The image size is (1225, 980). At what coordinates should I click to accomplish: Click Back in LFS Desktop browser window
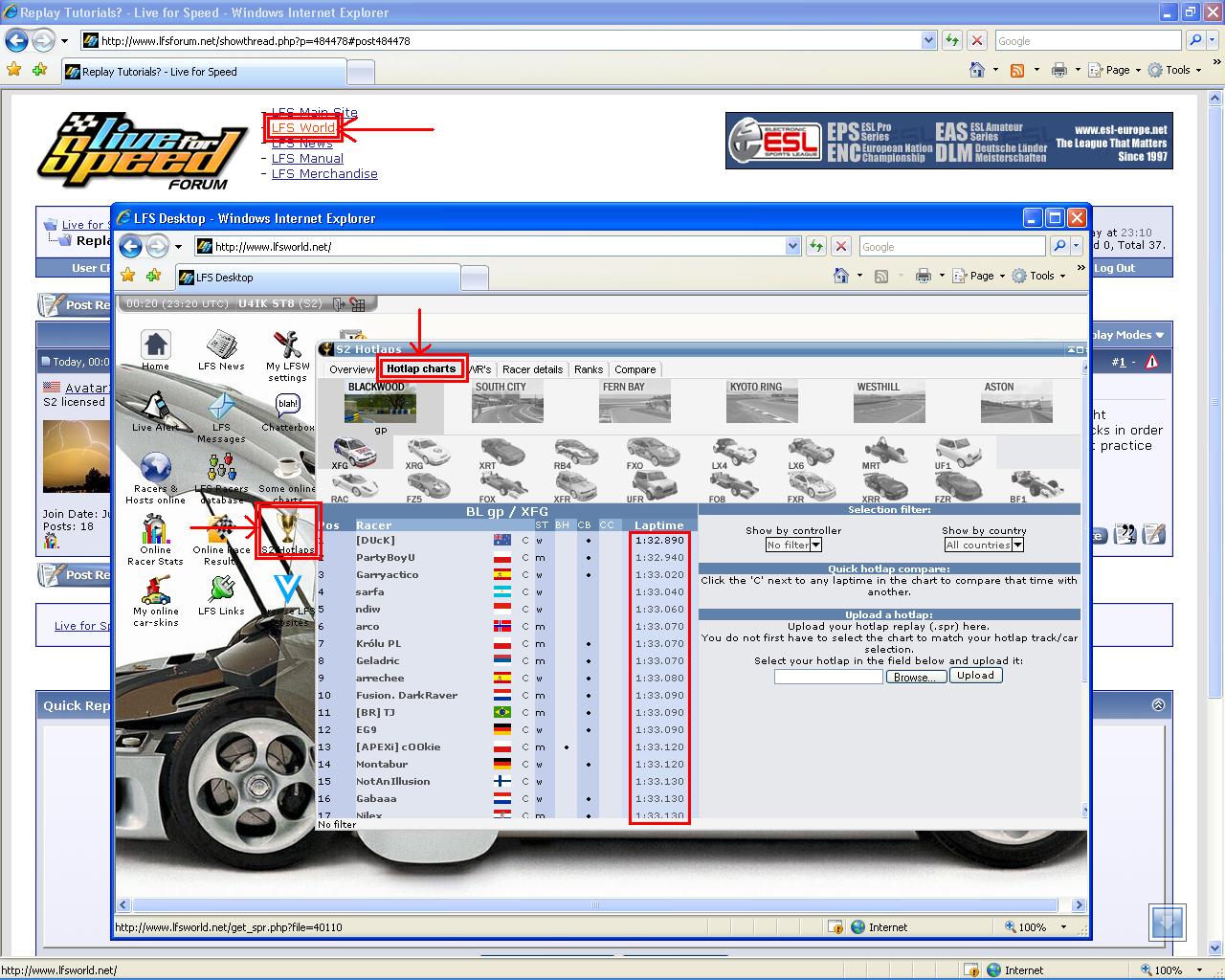(x=131, y=246)
